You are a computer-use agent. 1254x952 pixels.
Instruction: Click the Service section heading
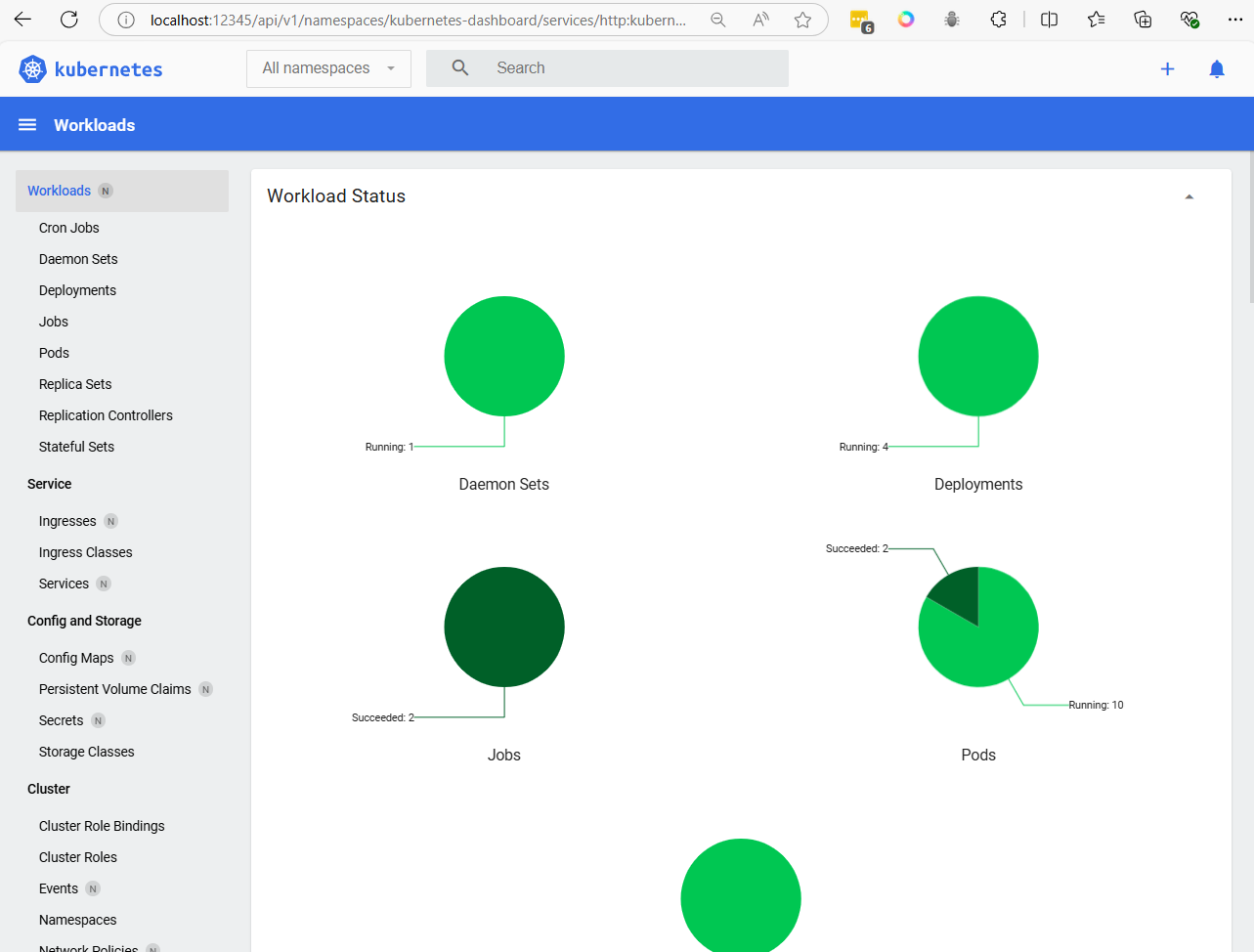pyautogui.click(x=49, y=484)
